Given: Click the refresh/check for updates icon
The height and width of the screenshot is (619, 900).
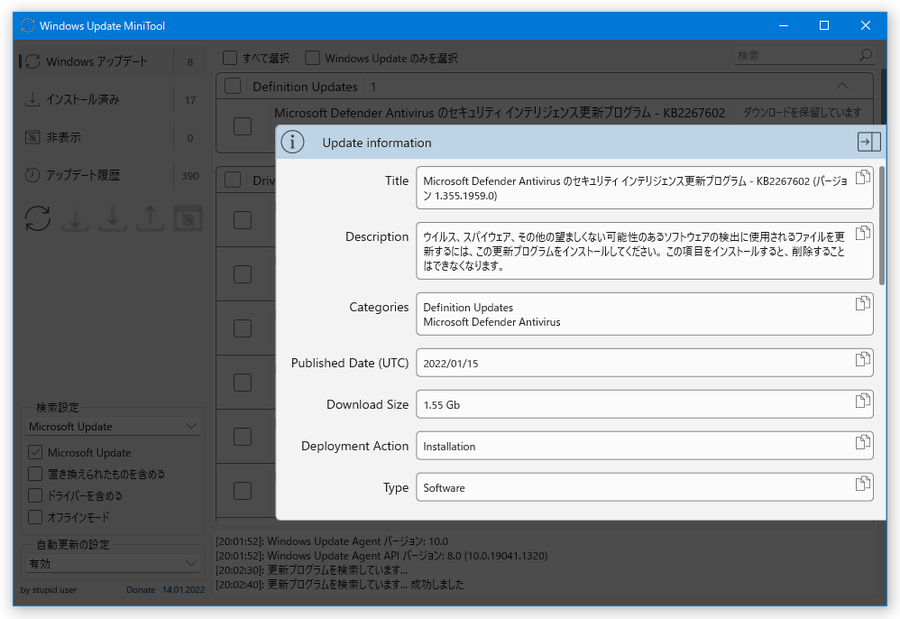Looking at the screenshot, I should tap(38, 218).
